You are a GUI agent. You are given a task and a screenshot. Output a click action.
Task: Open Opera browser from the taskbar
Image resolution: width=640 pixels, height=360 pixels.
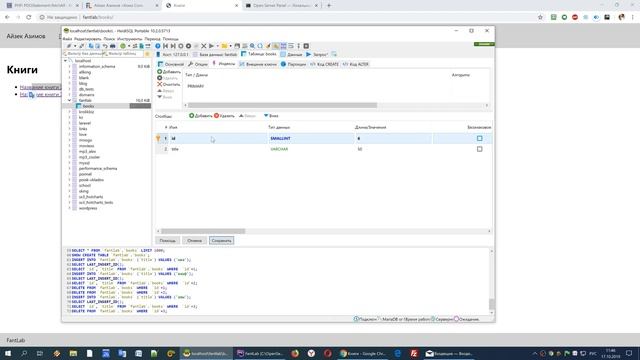[x=327, y=353]
